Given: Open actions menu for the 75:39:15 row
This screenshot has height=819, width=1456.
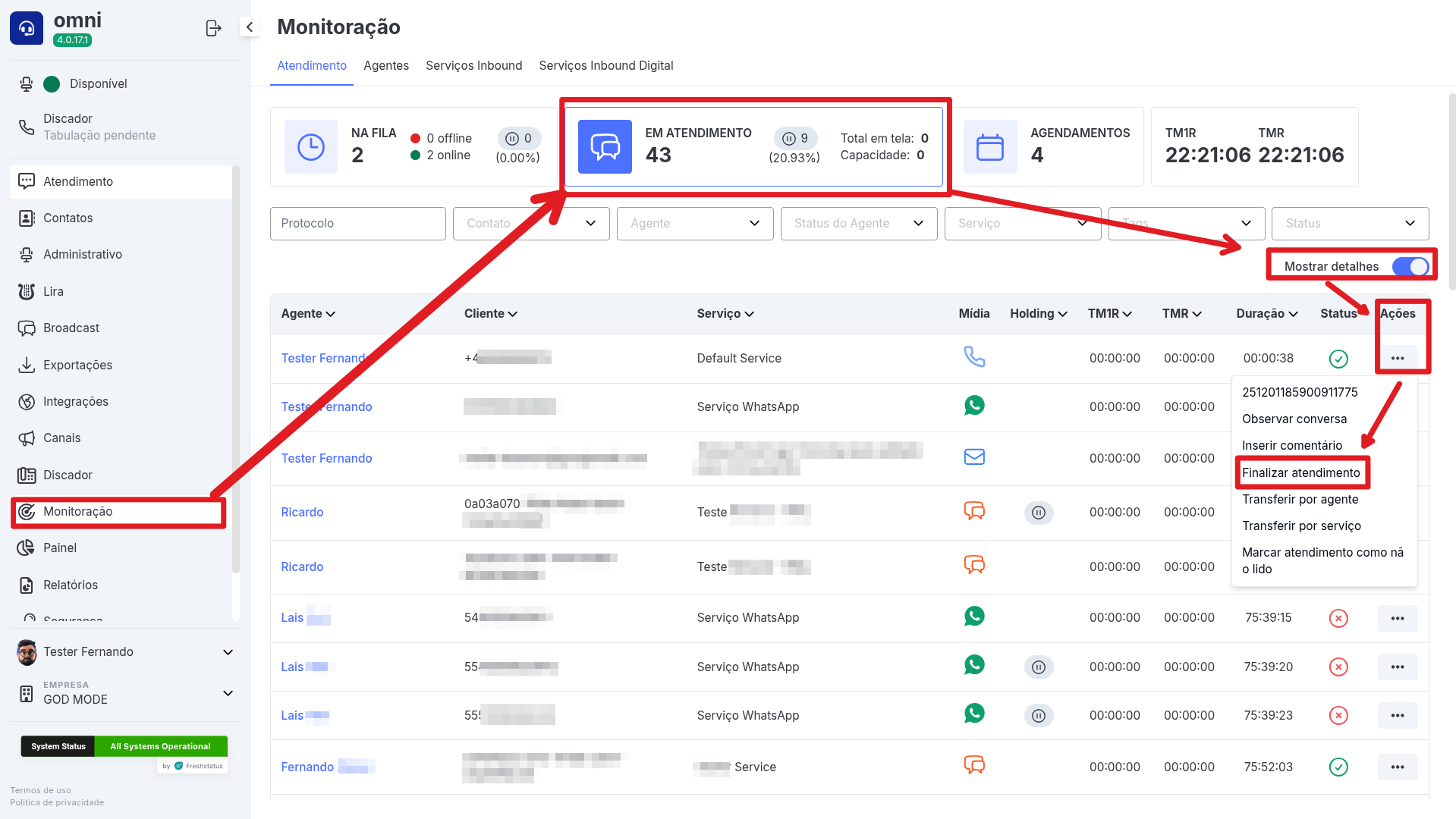Looking at the screenshot, I should click(1397, 618).
